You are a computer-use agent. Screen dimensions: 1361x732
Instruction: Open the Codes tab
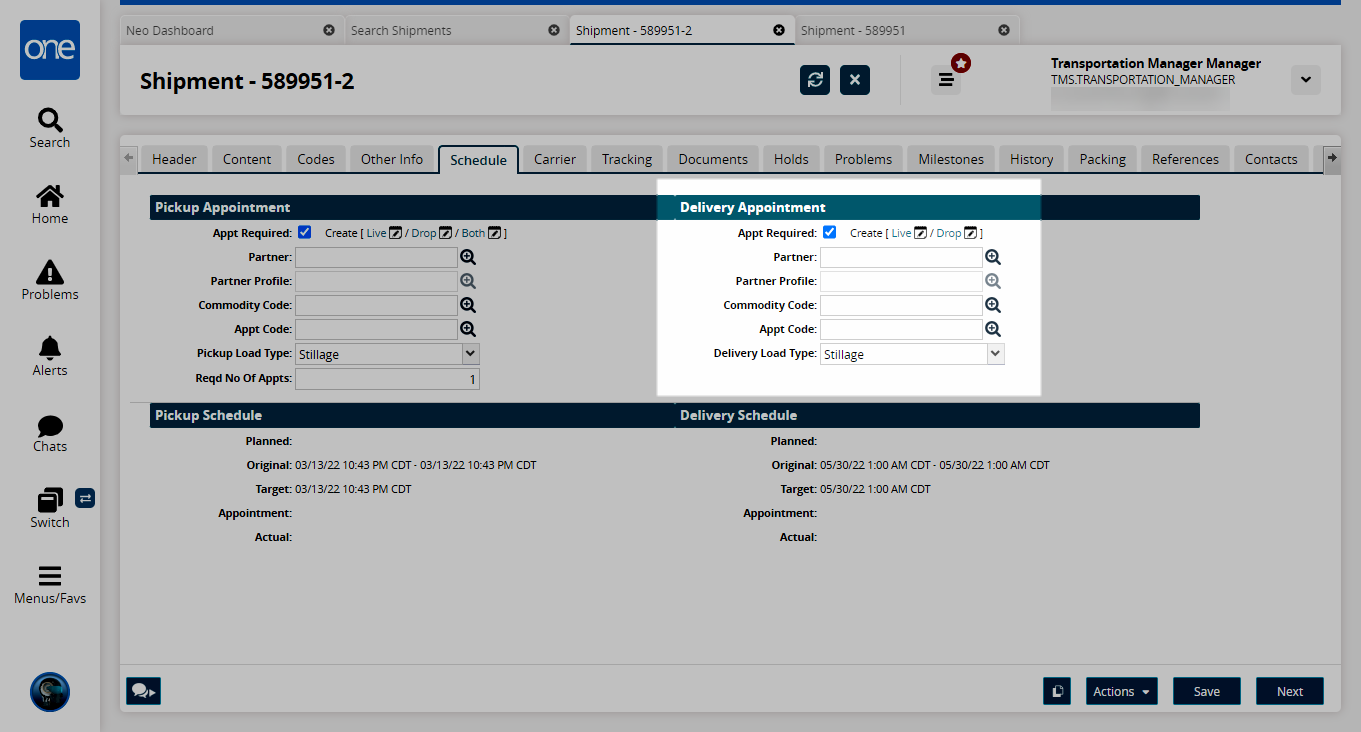pyautogui.click(x=316, y=159)
